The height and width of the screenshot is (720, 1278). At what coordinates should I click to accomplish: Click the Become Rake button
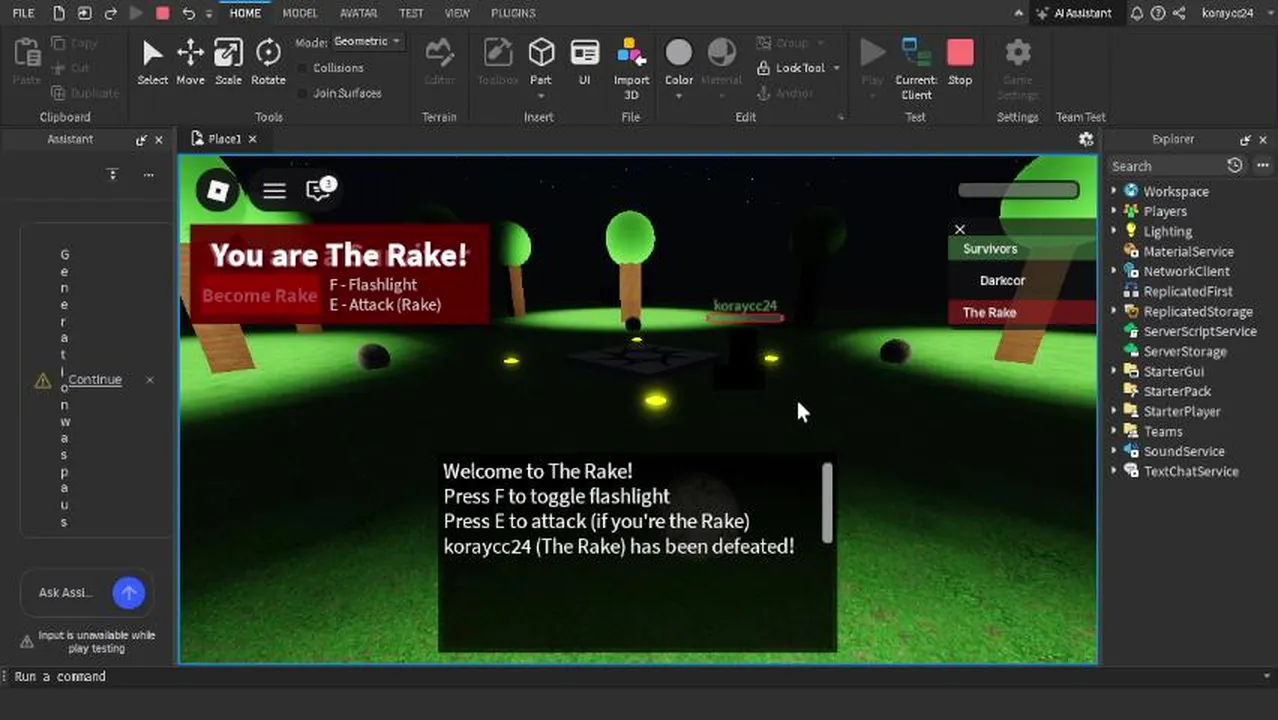(259, 295)
